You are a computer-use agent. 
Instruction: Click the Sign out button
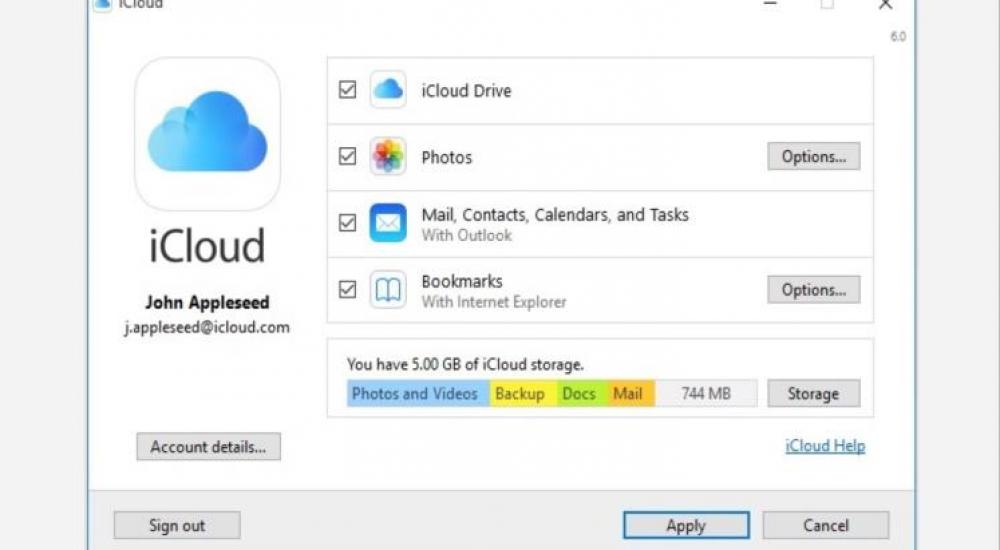[x=177, y=525]
